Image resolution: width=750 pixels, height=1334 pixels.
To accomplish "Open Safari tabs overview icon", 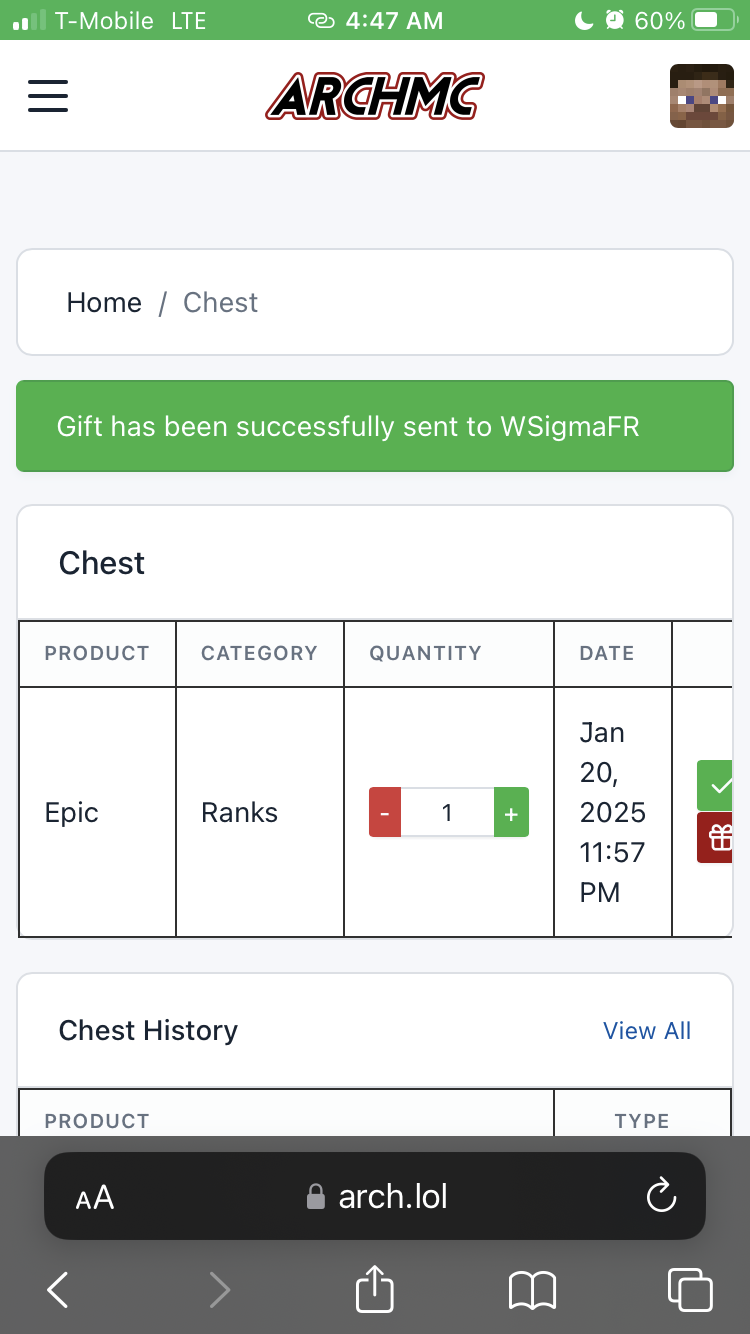I will click(690, 1289).
